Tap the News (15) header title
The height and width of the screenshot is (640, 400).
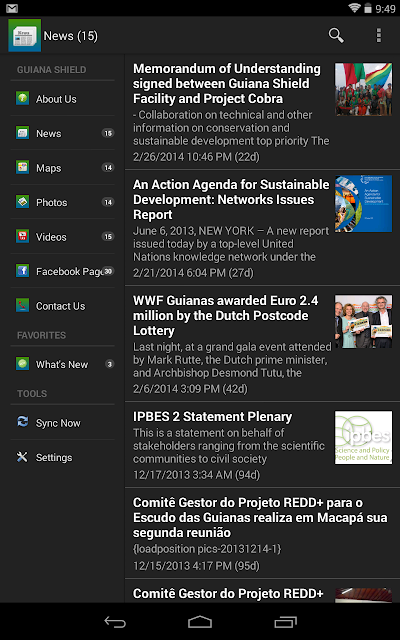(x=71, y=36)
